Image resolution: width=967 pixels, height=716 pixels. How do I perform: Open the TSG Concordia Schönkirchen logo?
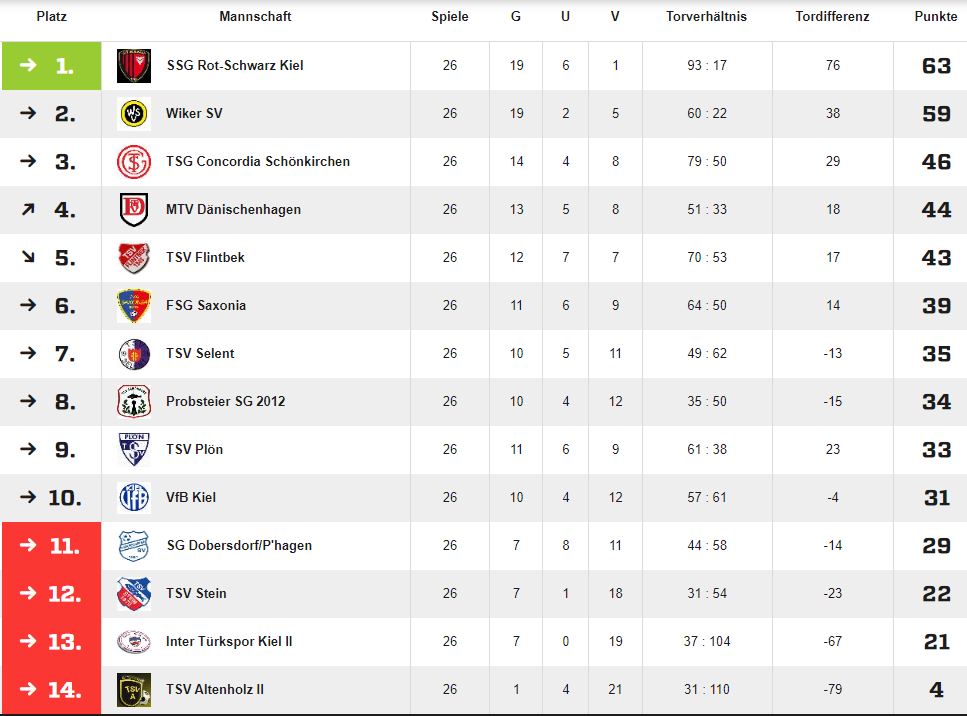[134, 162]
